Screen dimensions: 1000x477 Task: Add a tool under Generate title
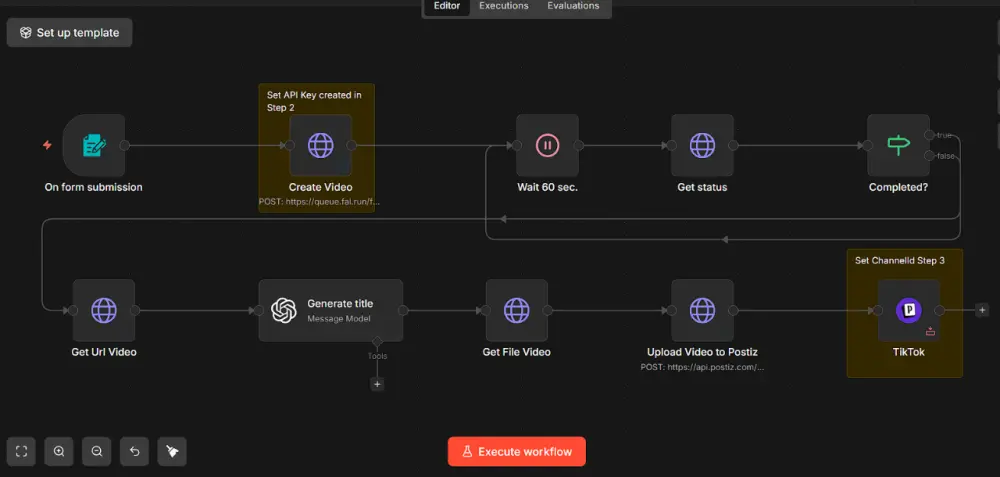pos(377,384)
